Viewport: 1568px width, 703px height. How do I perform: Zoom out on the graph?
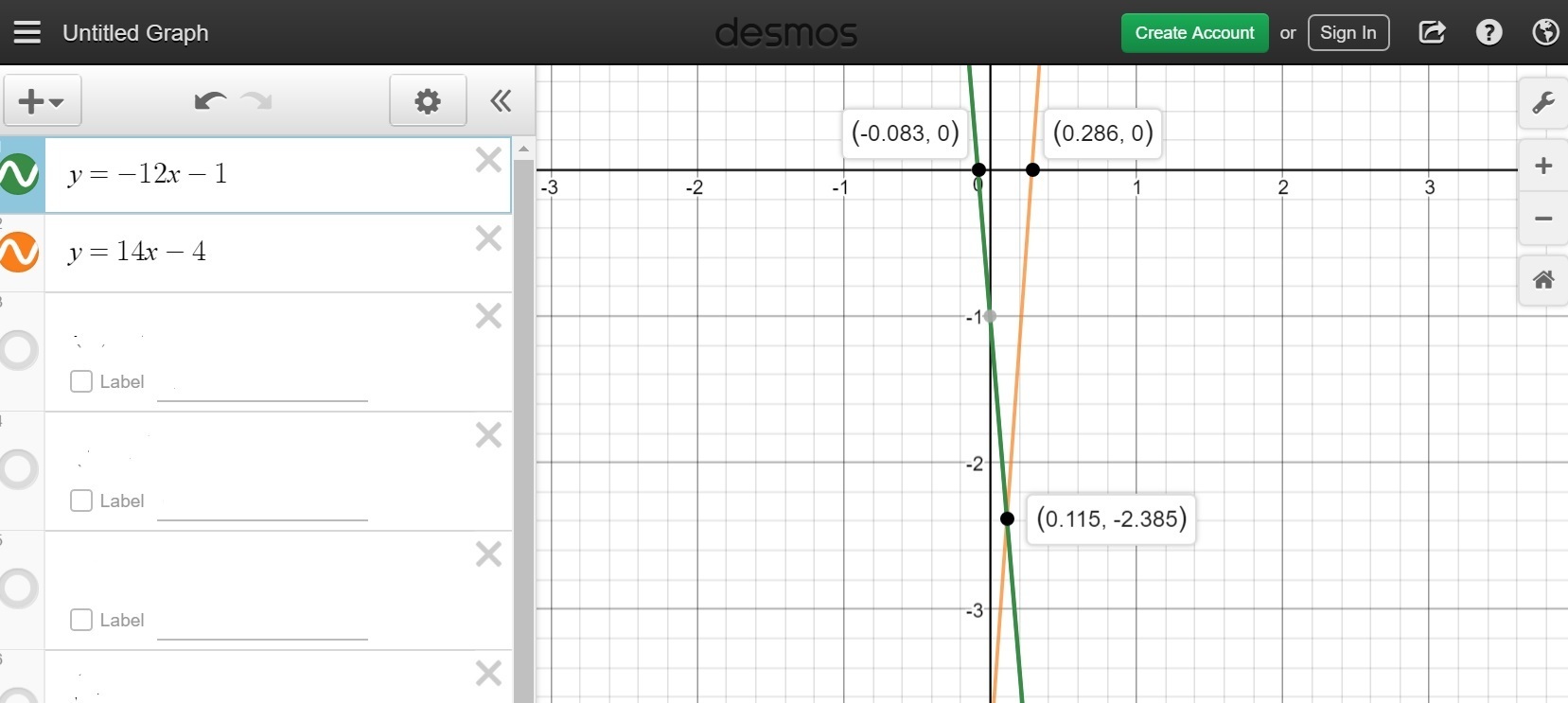pos(1543,219)
